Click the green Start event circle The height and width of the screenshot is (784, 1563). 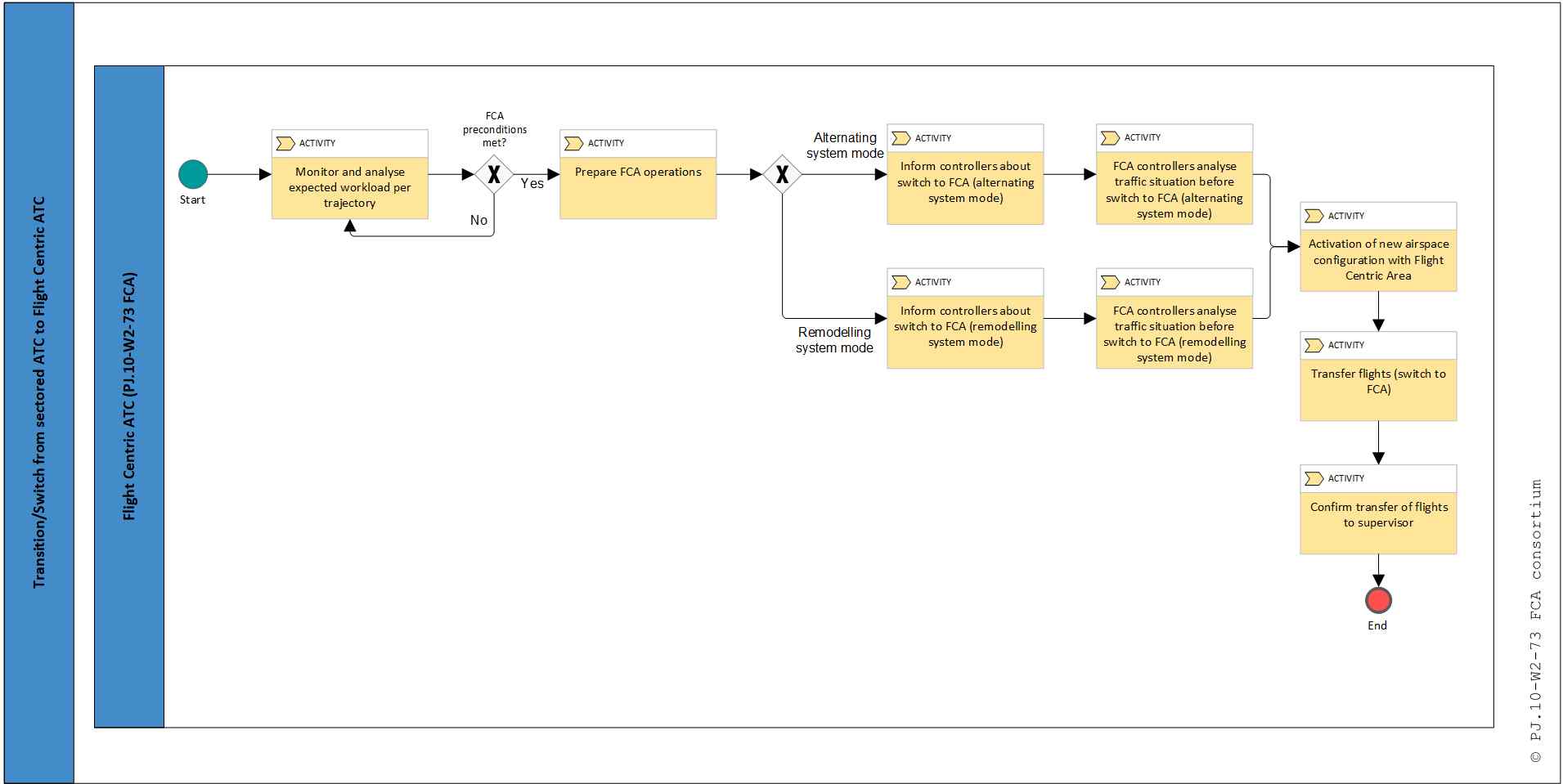tap(193, 174)
